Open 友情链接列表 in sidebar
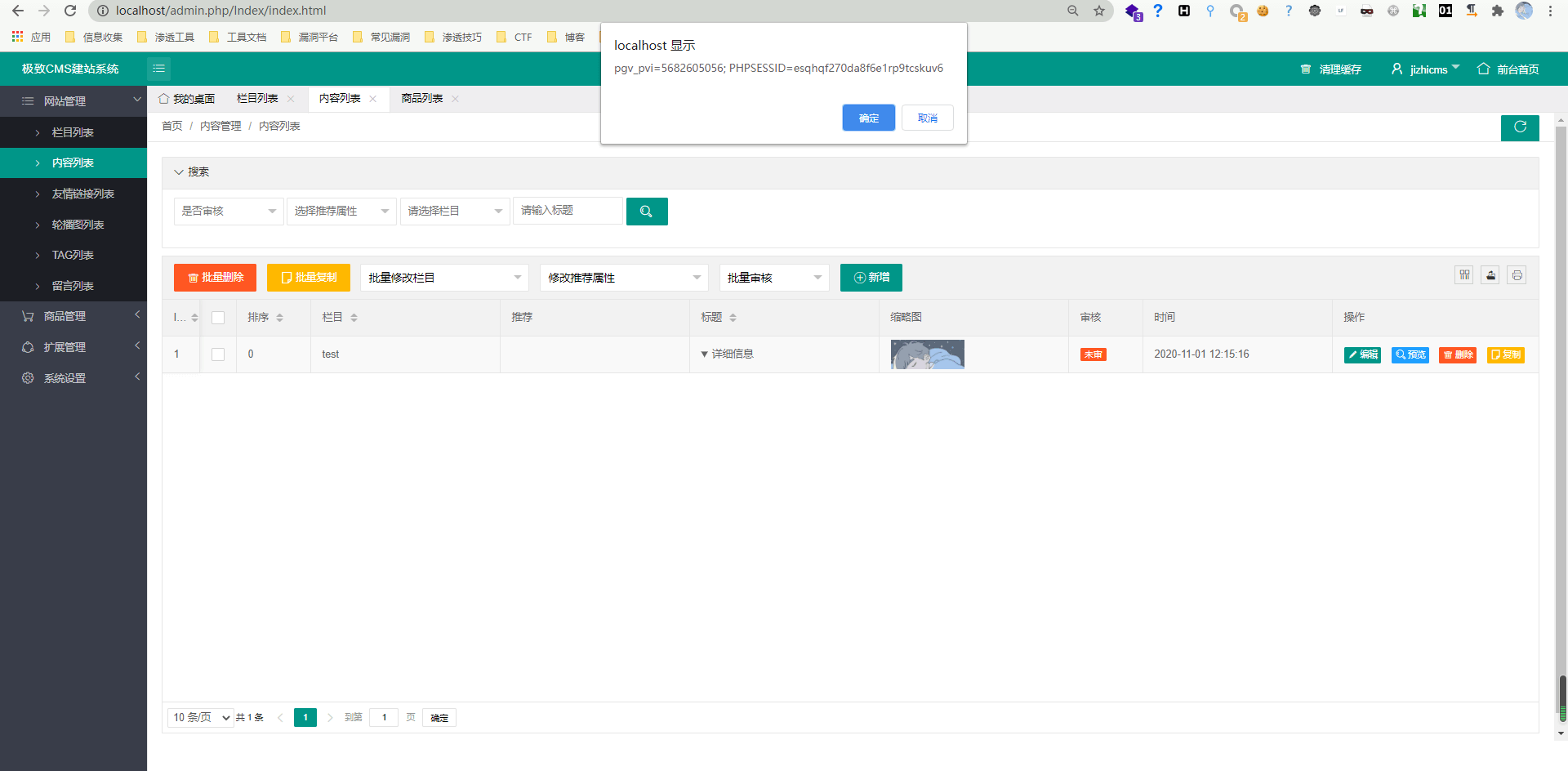Image resolution: width=1568 pixels, height=771 pixels. point(73,194)
